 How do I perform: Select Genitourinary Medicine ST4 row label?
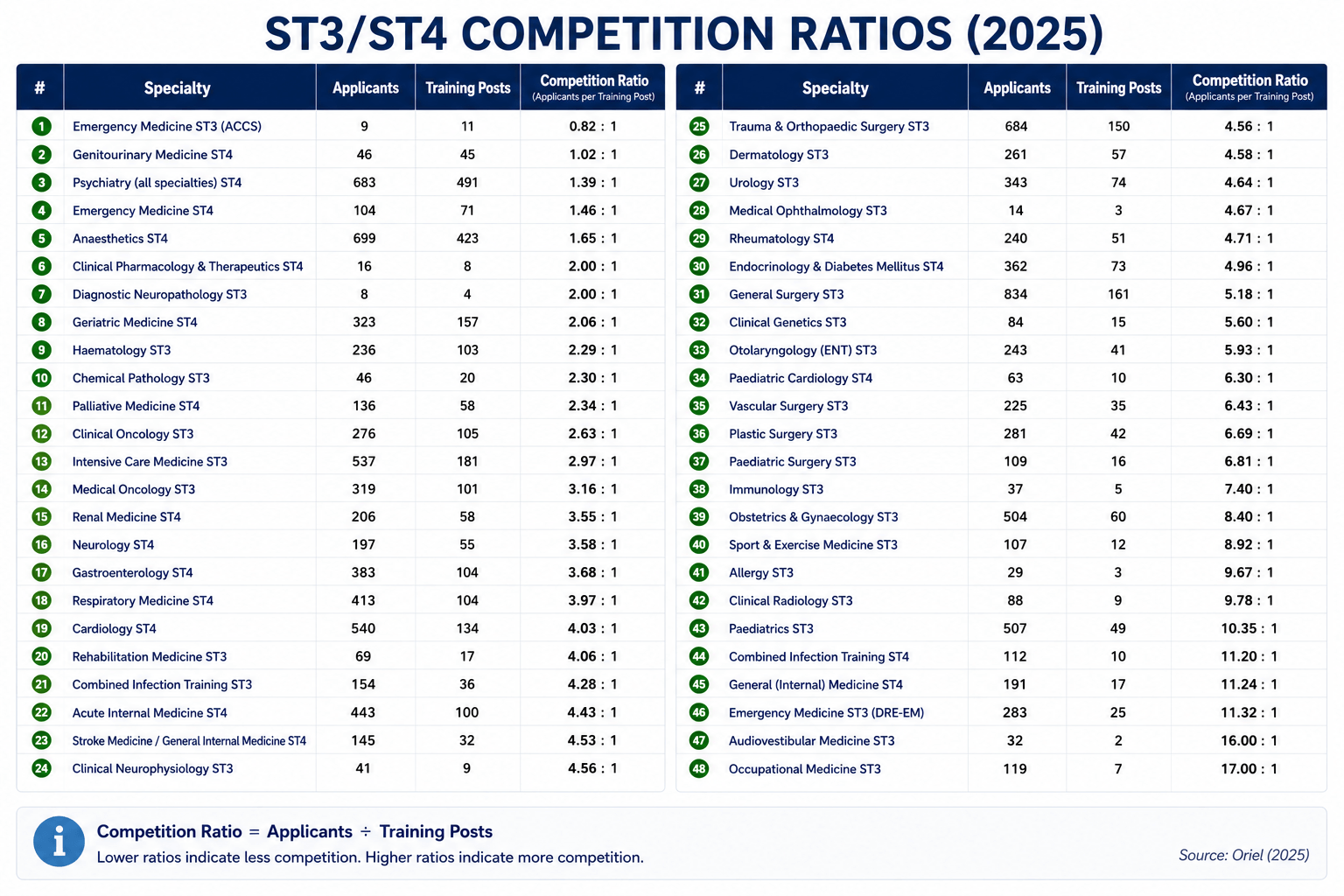click(152, 155)
